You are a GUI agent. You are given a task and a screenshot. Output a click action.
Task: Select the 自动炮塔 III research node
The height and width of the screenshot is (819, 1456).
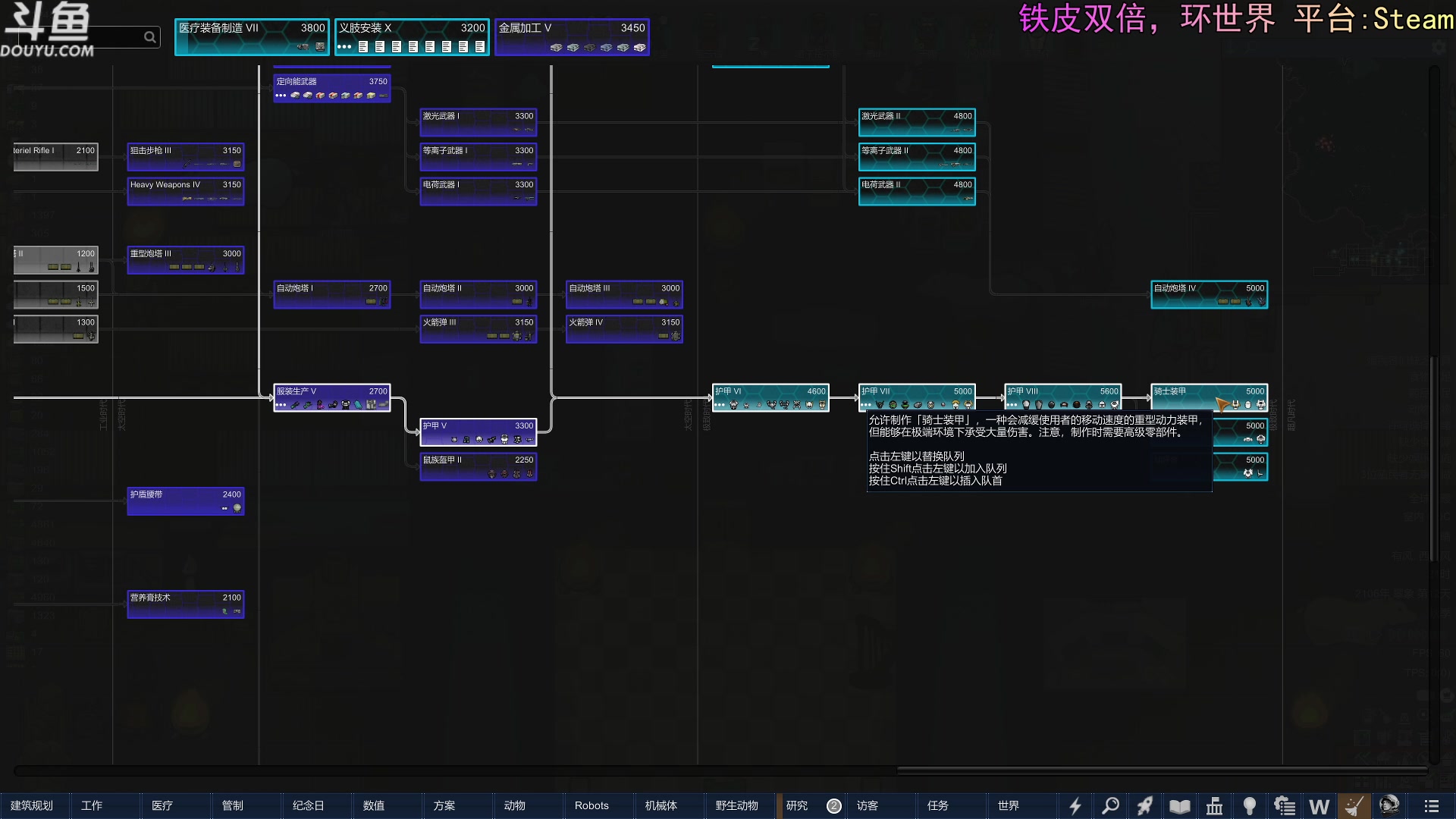tap(624, 294)
